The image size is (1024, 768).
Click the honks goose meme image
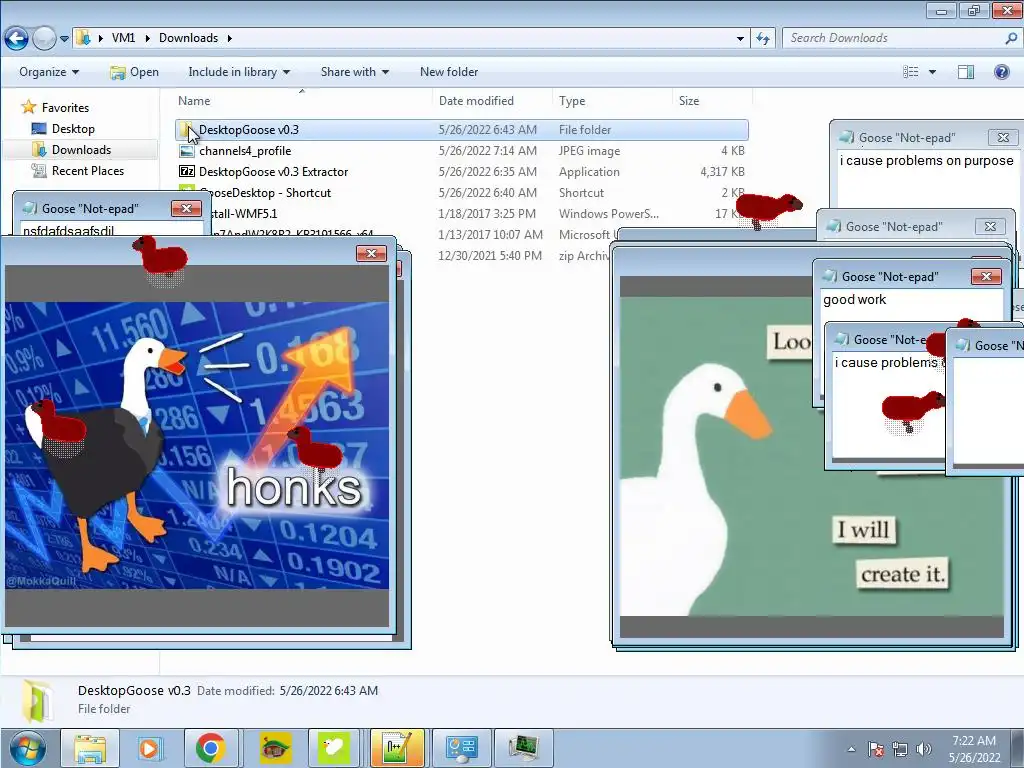pyautogui.click(x=197, y=445)
